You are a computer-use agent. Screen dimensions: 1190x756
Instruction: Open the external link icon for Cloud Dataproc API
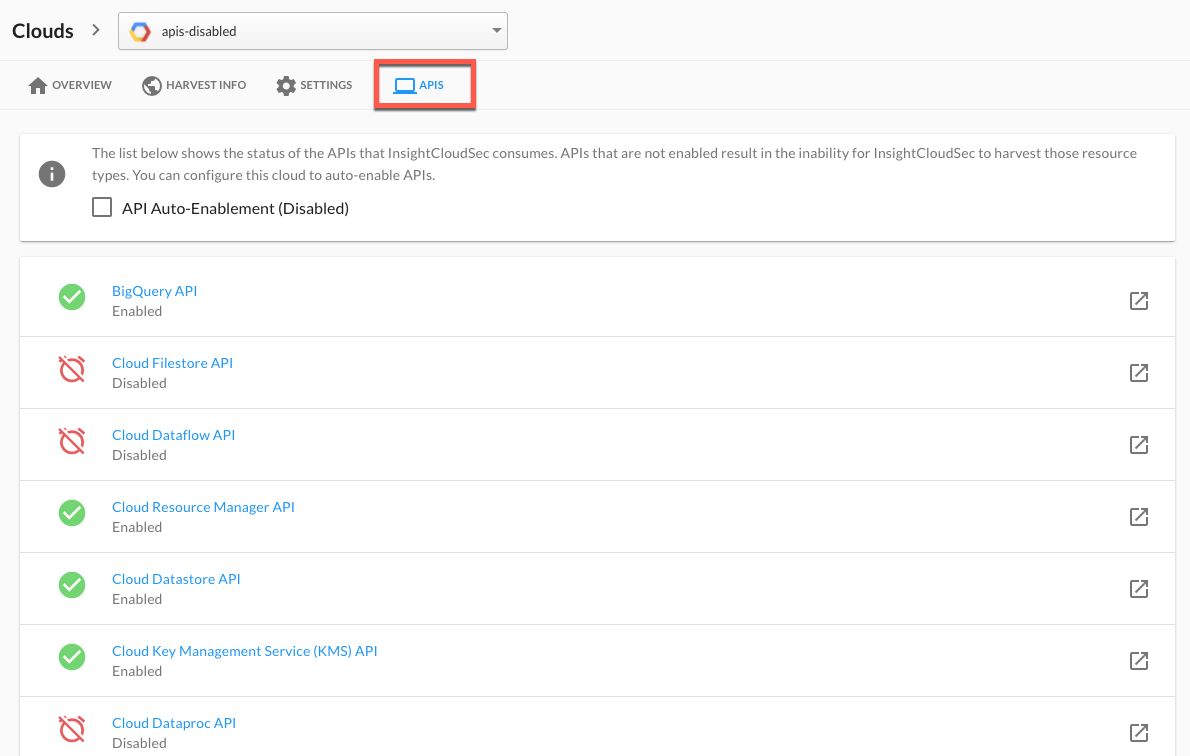[x=1138, y=733]
